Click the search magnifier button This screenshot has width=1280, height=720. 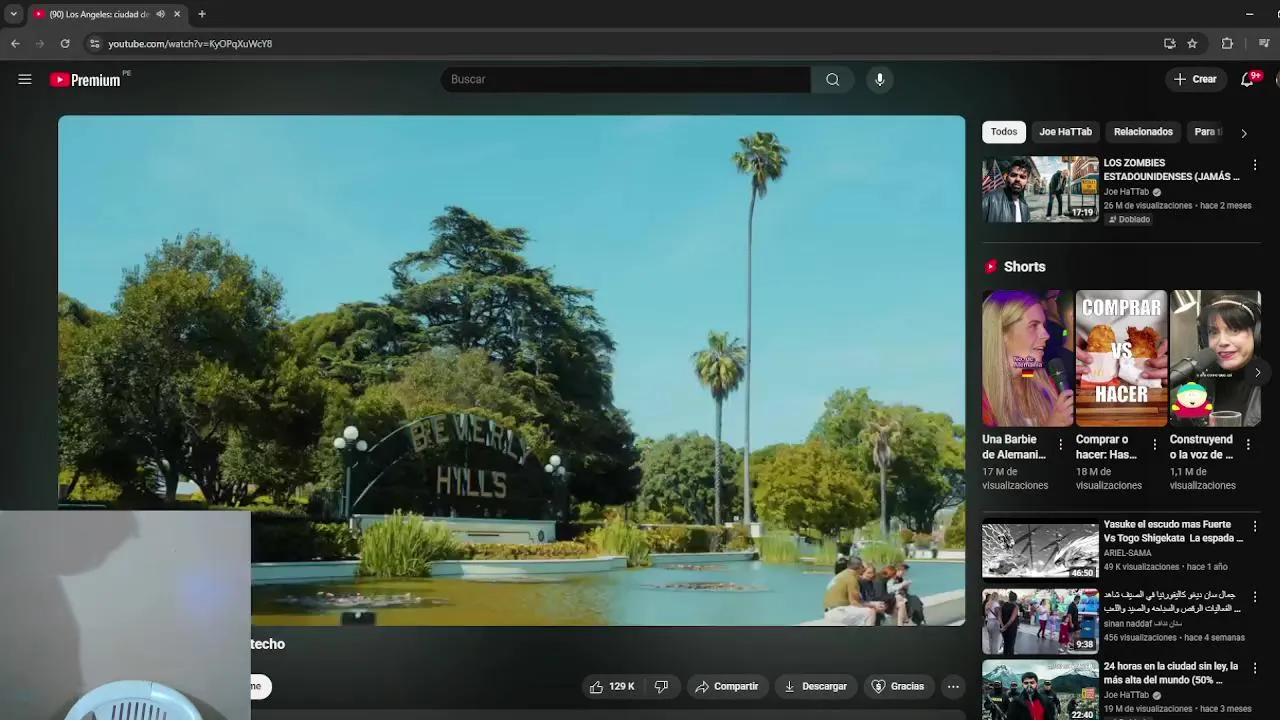coord(832,79)
